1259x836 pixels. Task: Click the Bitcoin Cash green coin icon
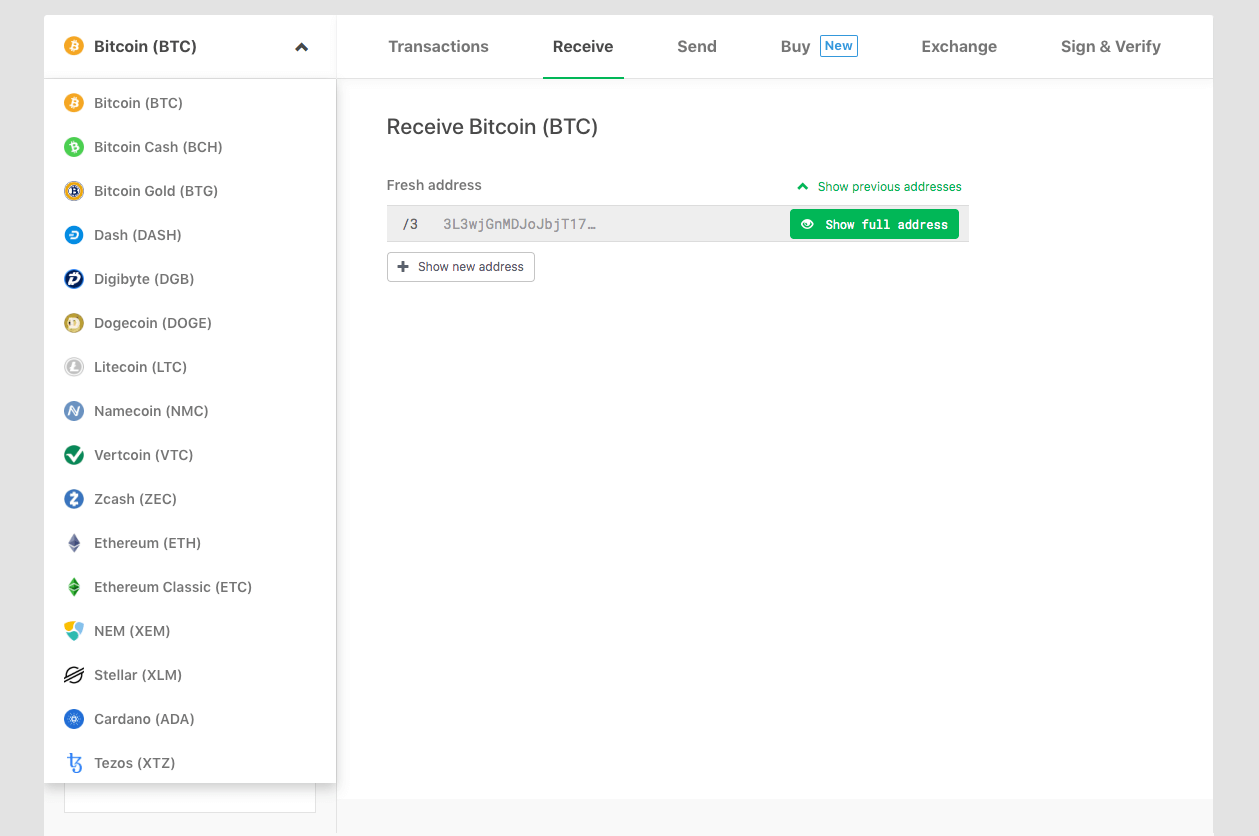pyautogui.click(x=74, y=147)
